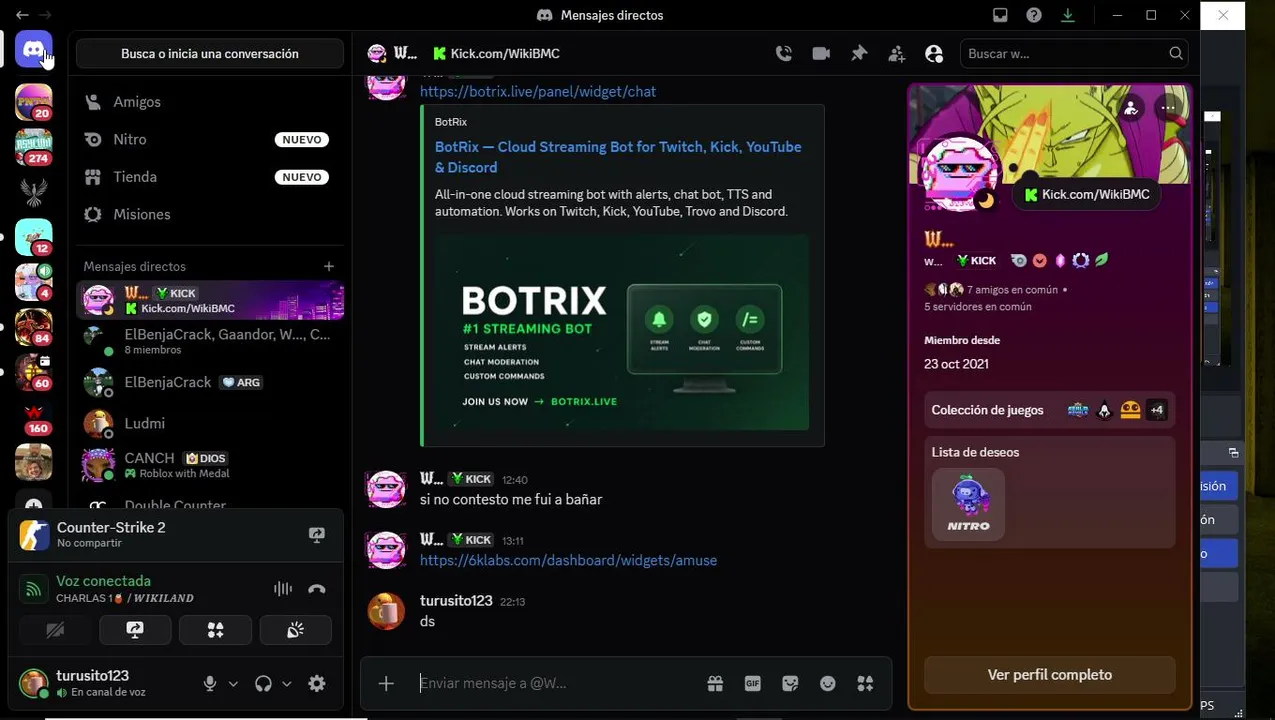Open the CANCH direct message
The width and height of the screenshot is (1275, 720).
click(x=210, y=465)
